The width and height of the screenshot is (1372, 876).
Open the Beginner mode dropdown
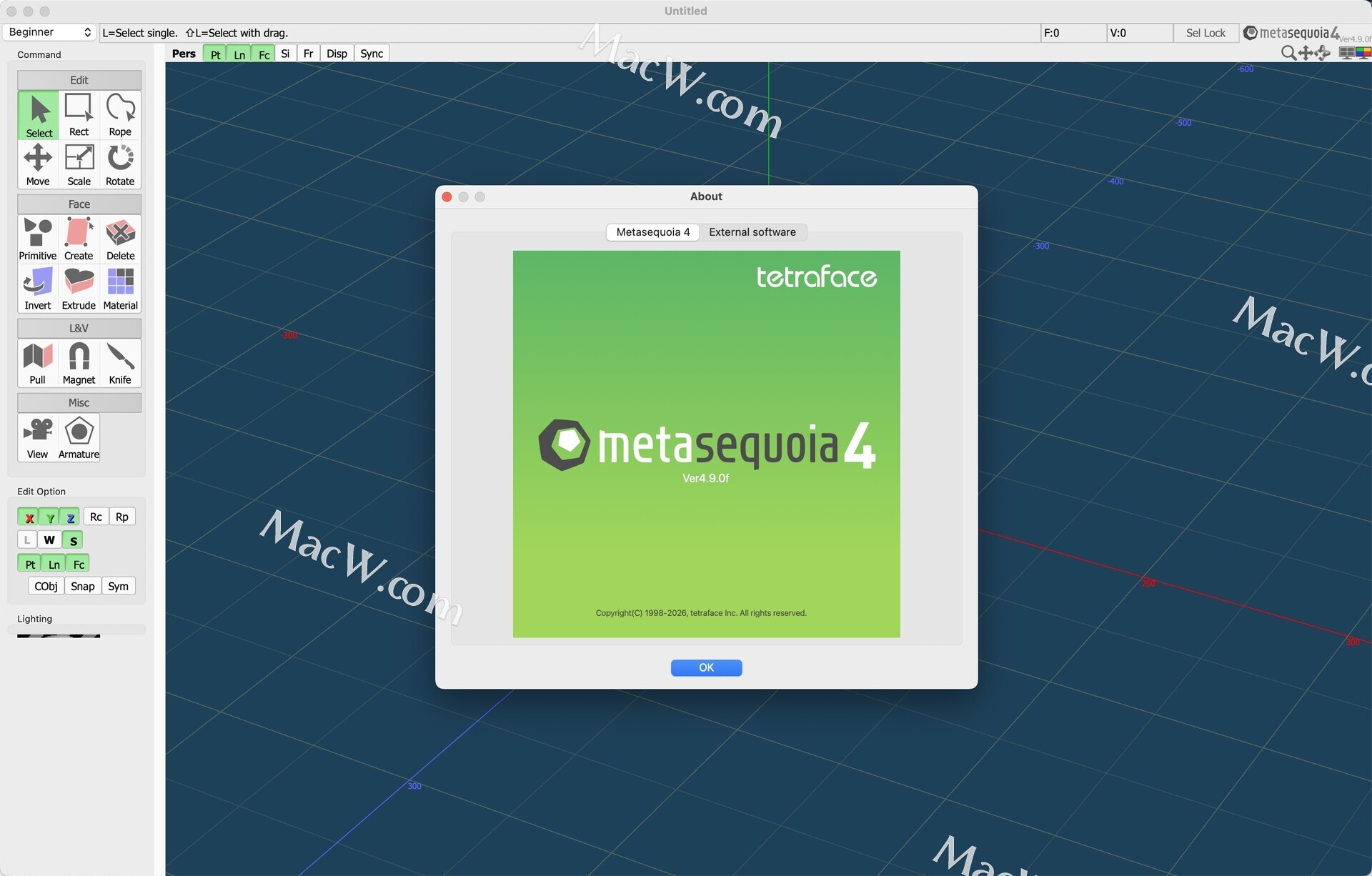click(50, 32)
